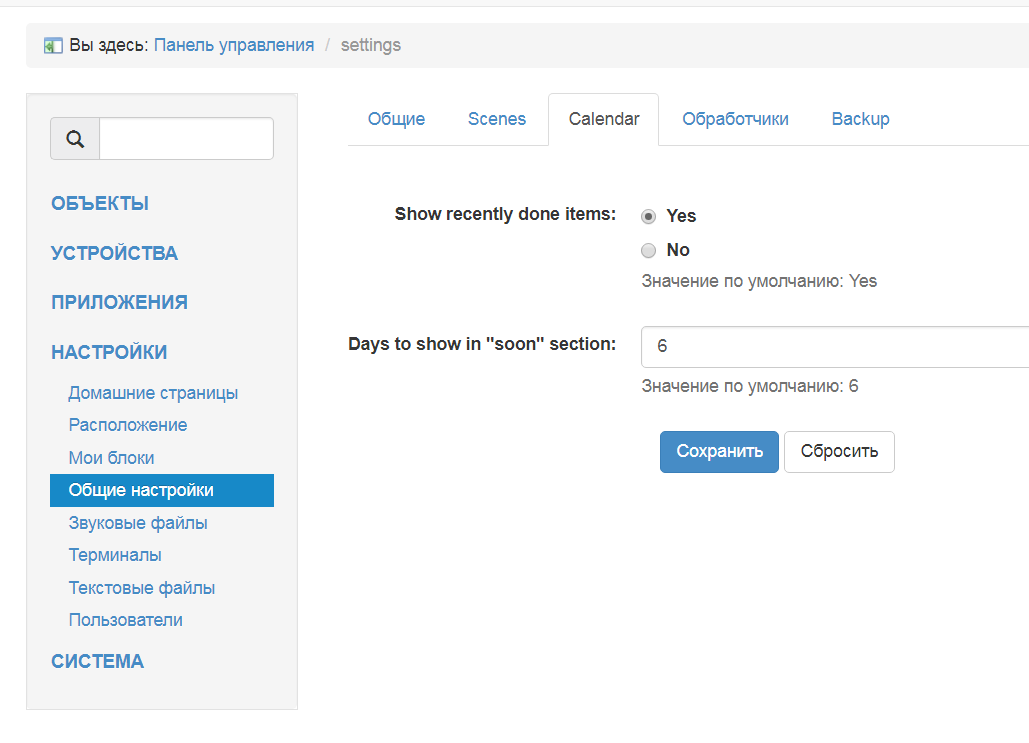
Task: Switch to the Общие tab
Action: click(x=396, y=119)
